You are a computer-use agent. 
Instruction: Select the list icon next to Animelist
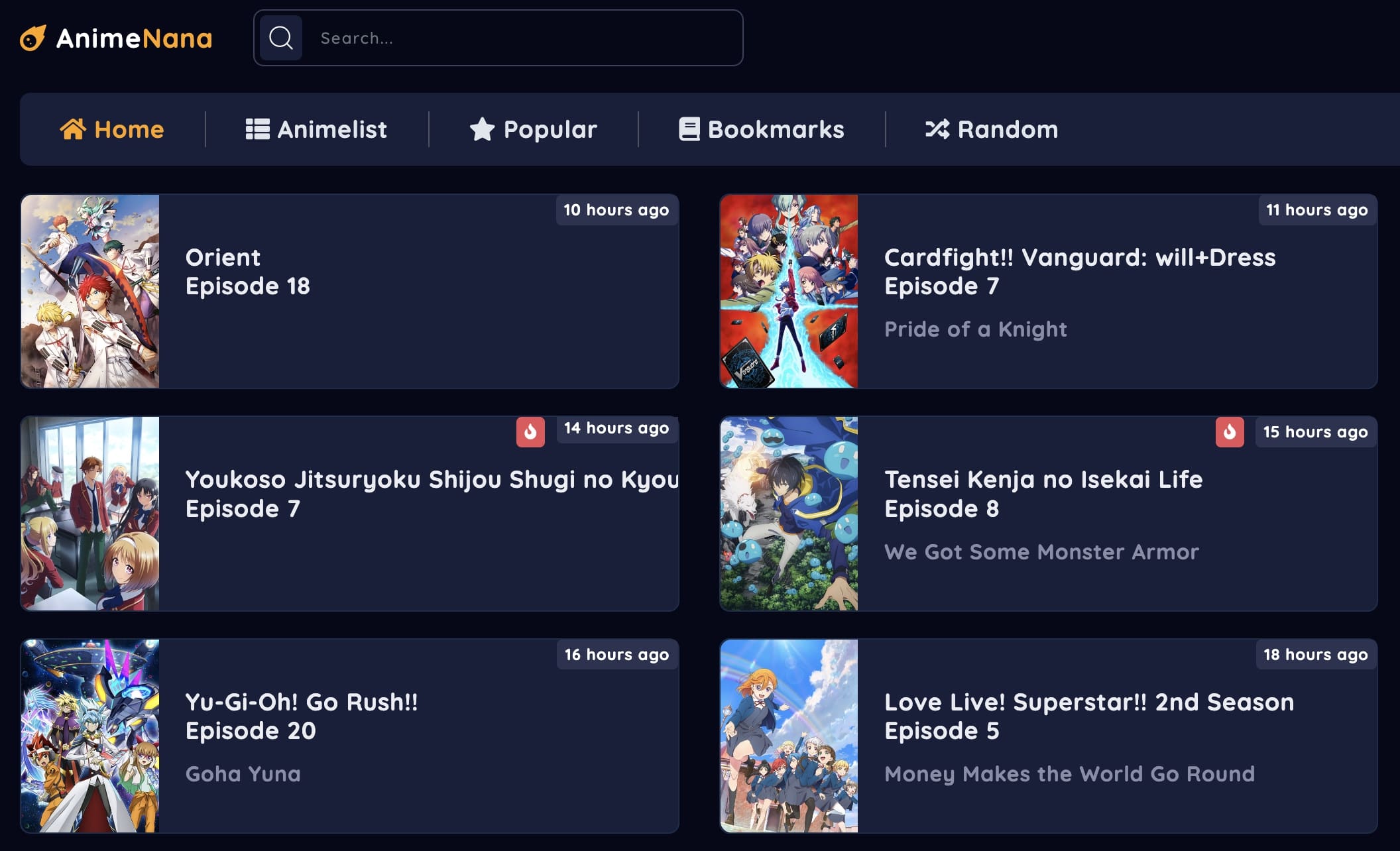[257, 129]
